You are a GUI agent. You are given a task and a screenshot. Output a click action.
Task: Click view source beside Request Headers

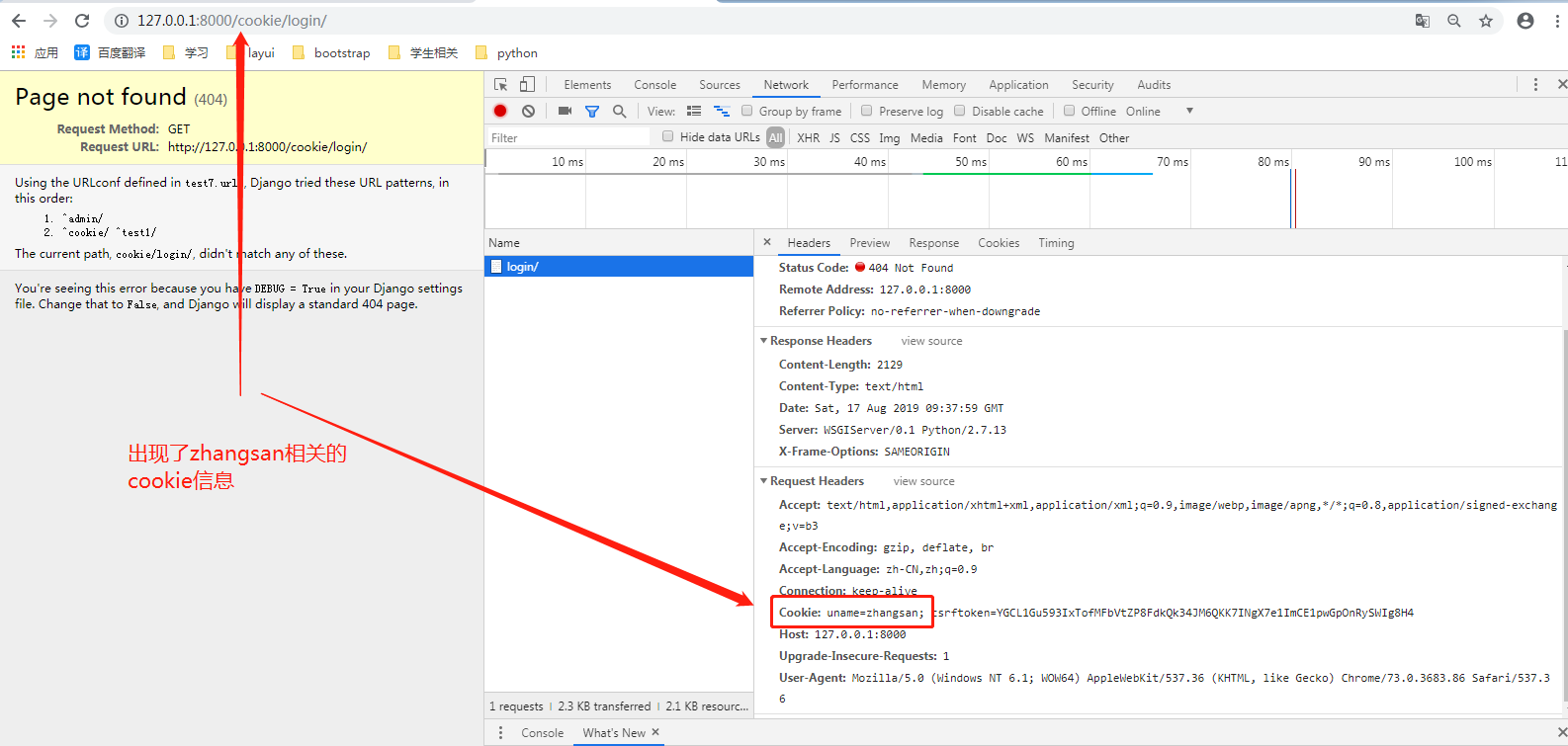[x=924, y=481]
